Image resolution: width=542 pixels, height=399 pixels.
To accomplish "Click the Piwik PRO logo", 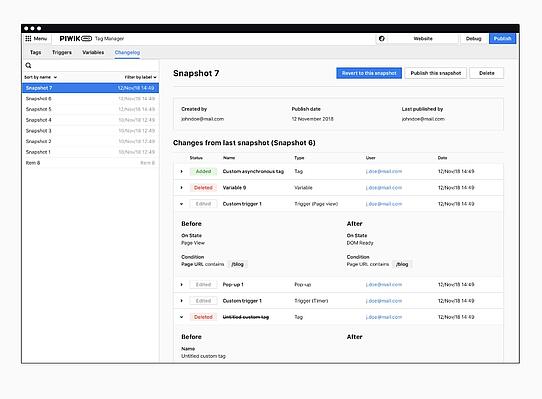I will pos(75,38).
